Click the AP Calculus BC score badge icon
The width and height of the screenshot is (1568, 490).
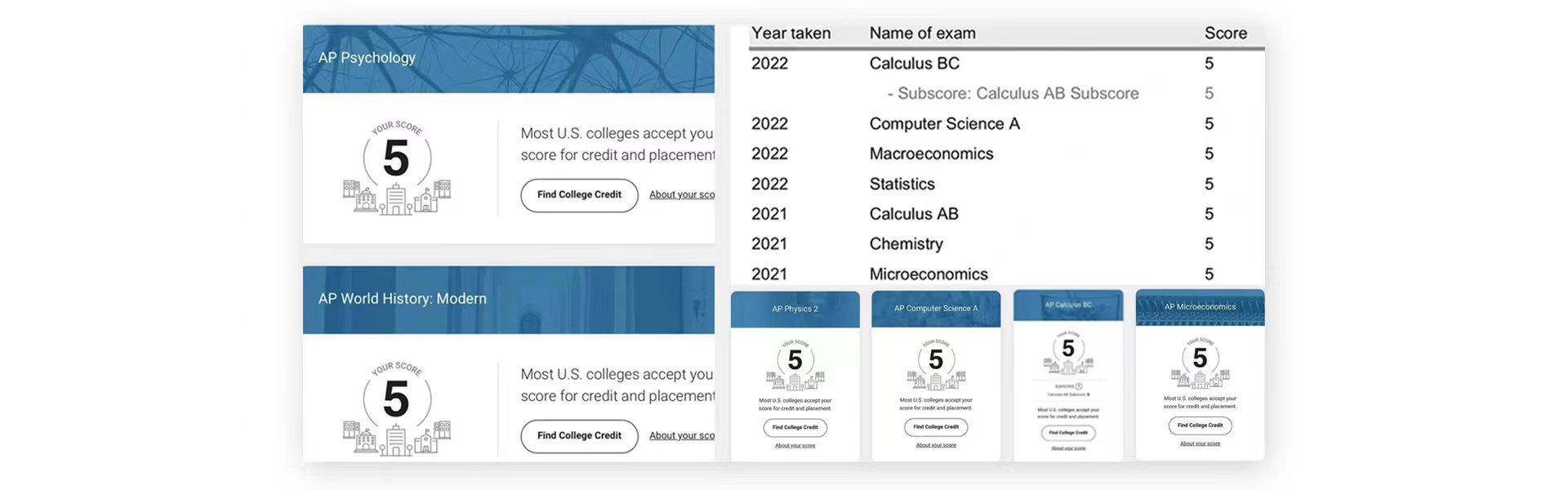click(1068, 353)
